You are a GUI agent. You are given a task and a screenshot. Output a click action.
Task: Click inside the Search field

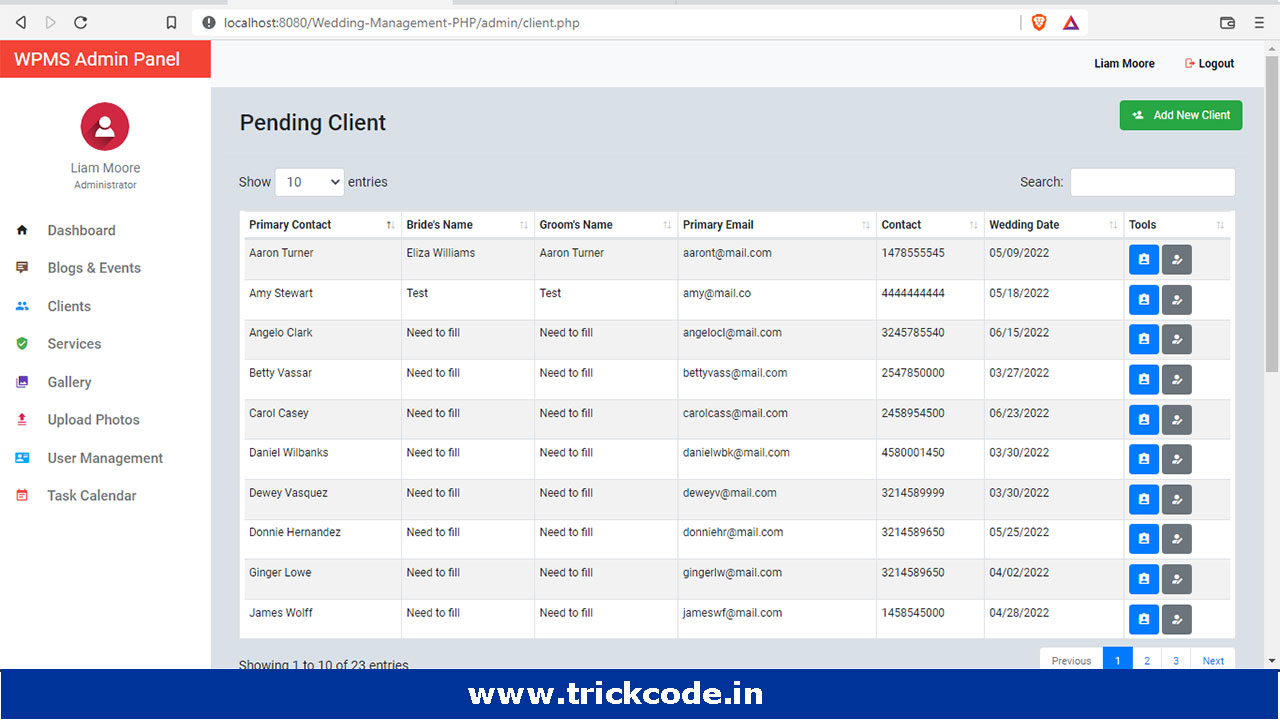[1152, 182]
